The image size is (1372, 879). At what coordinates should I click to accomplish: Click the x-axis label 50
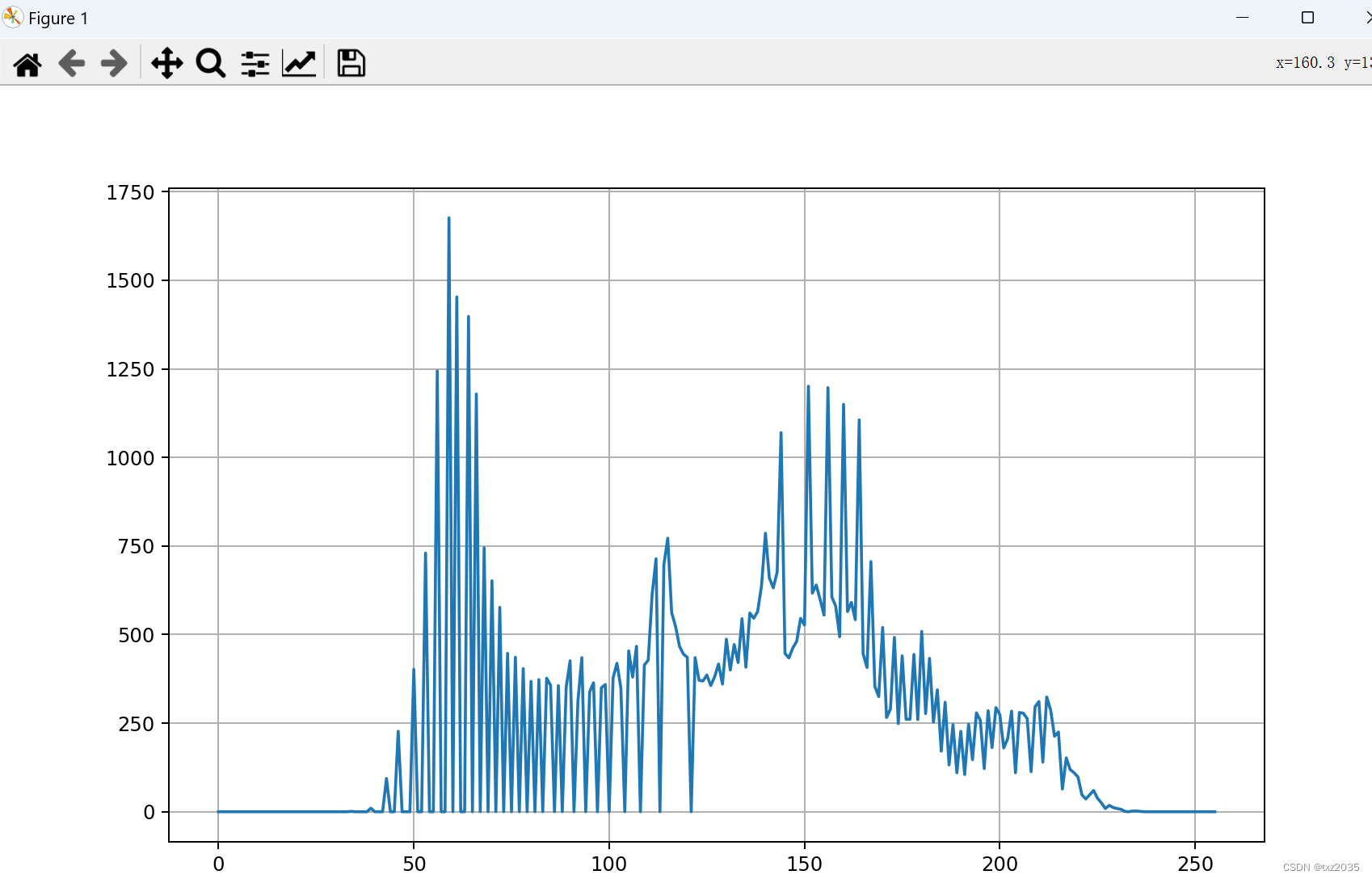[414, 864]
